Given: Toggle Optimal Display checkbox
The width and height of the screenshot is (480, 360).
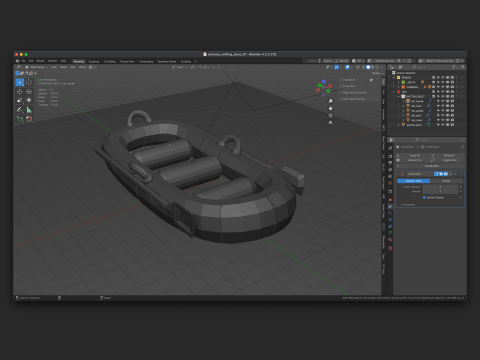Looking at the screenshot, I should click(424, 197).
